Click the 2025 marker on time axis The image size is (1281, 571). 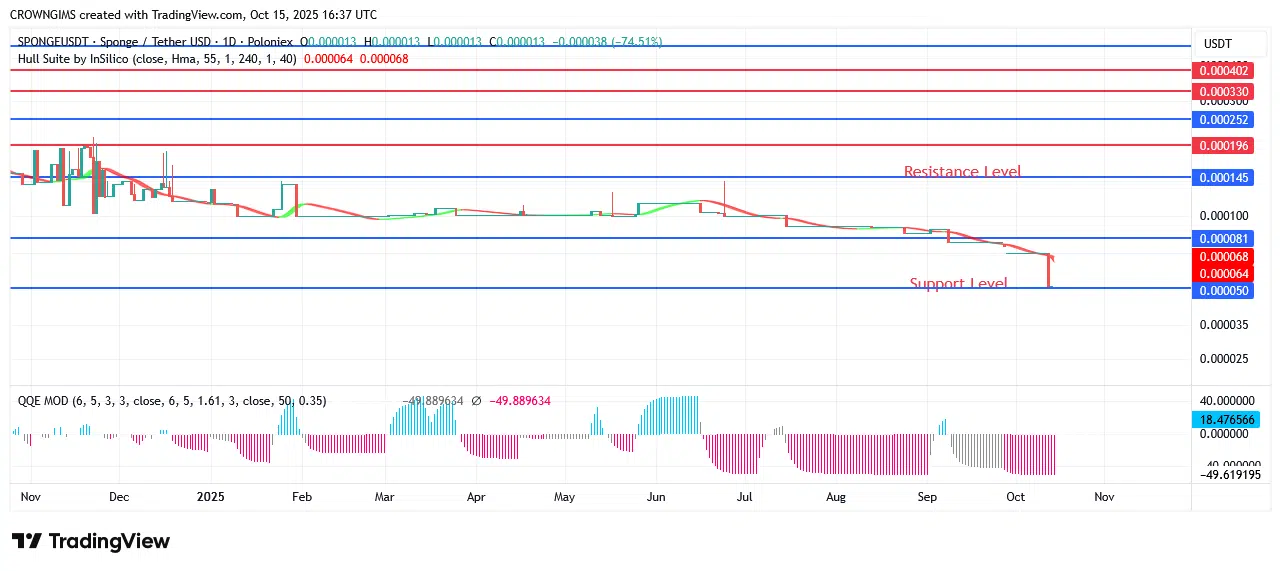click(x=211, y=496)
